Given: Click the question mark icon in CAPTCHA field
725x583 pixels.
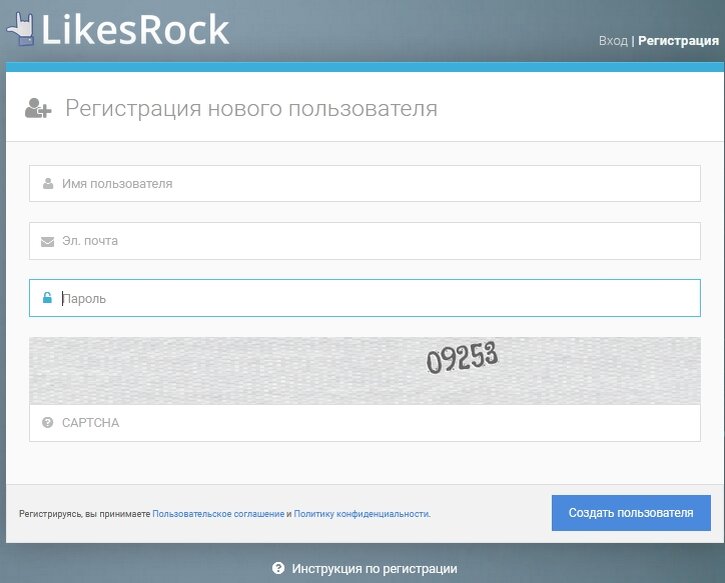Looking at the screenshot, I should point(48,422).
